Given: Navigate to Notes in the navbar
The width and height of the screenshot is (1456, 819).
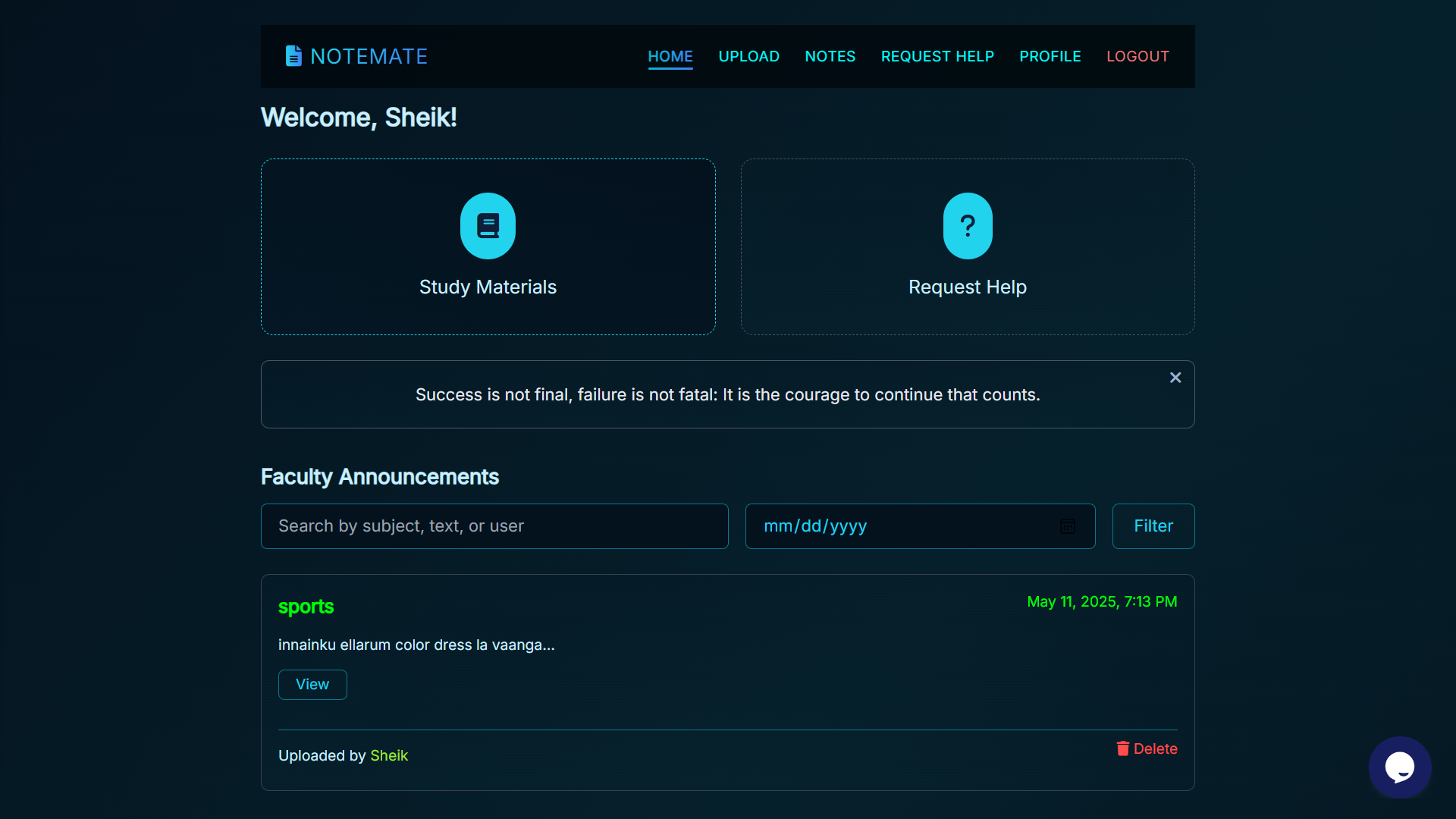Looking at the screenshot, I should coord(830,57).
